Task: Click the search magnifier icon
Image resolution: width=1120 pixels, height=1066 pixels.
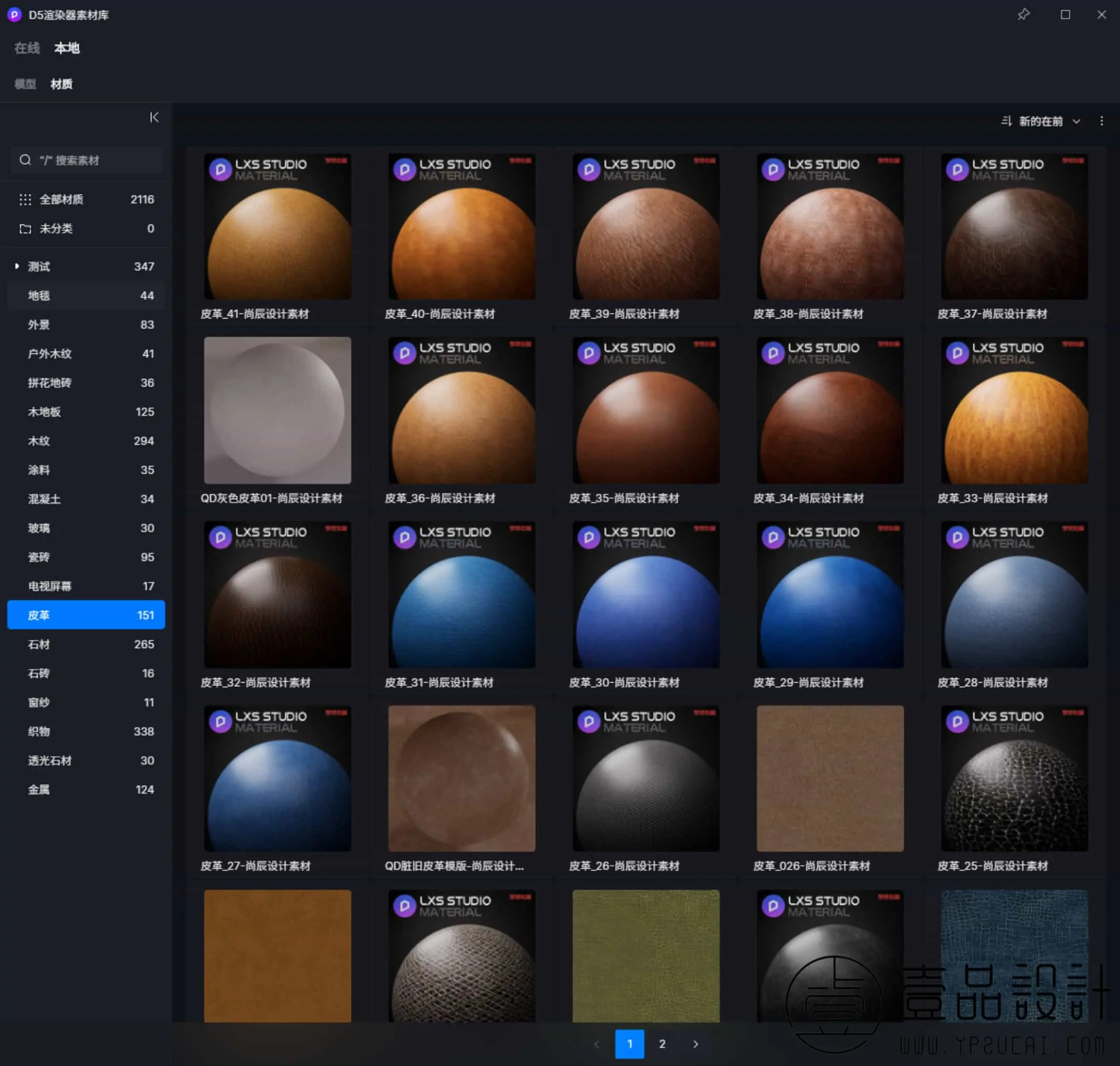Action: click(x=25, y=160)
